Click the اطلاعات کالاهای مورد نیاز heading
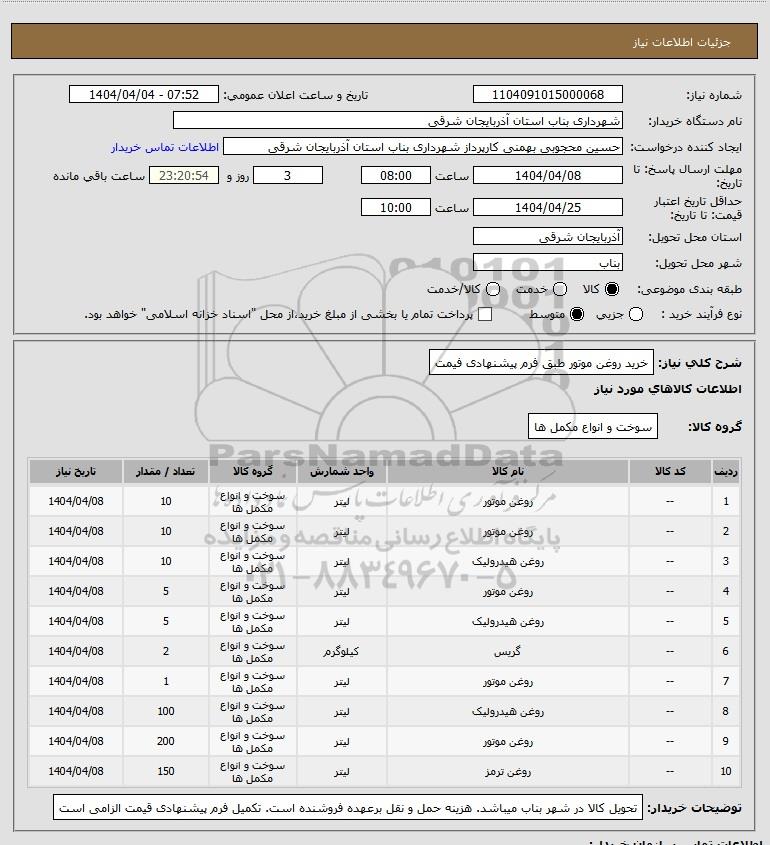The image size is (770, 845). point(667,389)
